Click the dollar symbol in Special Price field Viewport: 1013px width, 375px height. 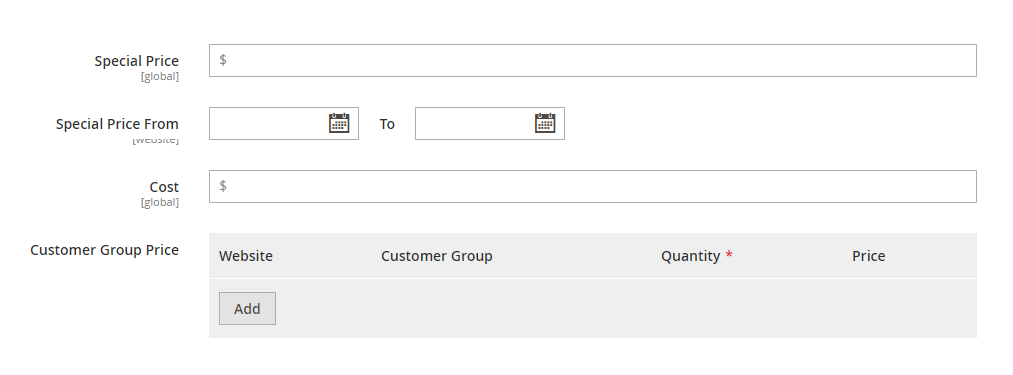(x=223, y=60)
